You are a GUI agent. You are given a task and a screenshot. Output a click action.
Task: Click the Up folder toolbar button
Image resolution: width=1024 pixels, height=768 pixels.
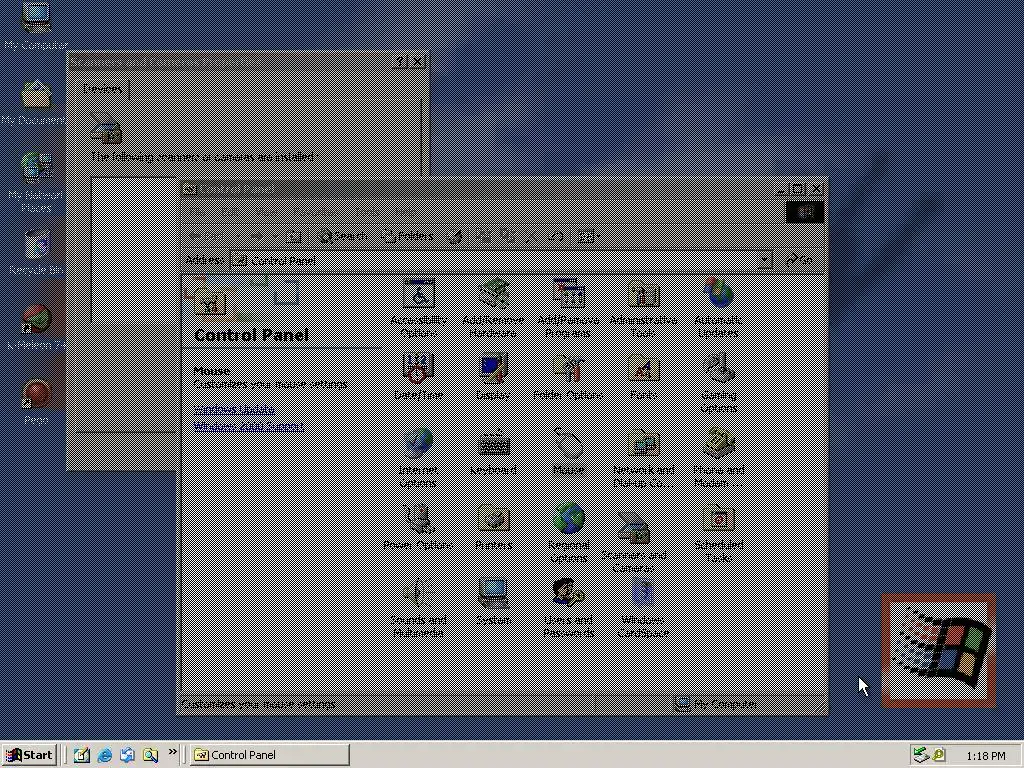click(x=294, y=236)
